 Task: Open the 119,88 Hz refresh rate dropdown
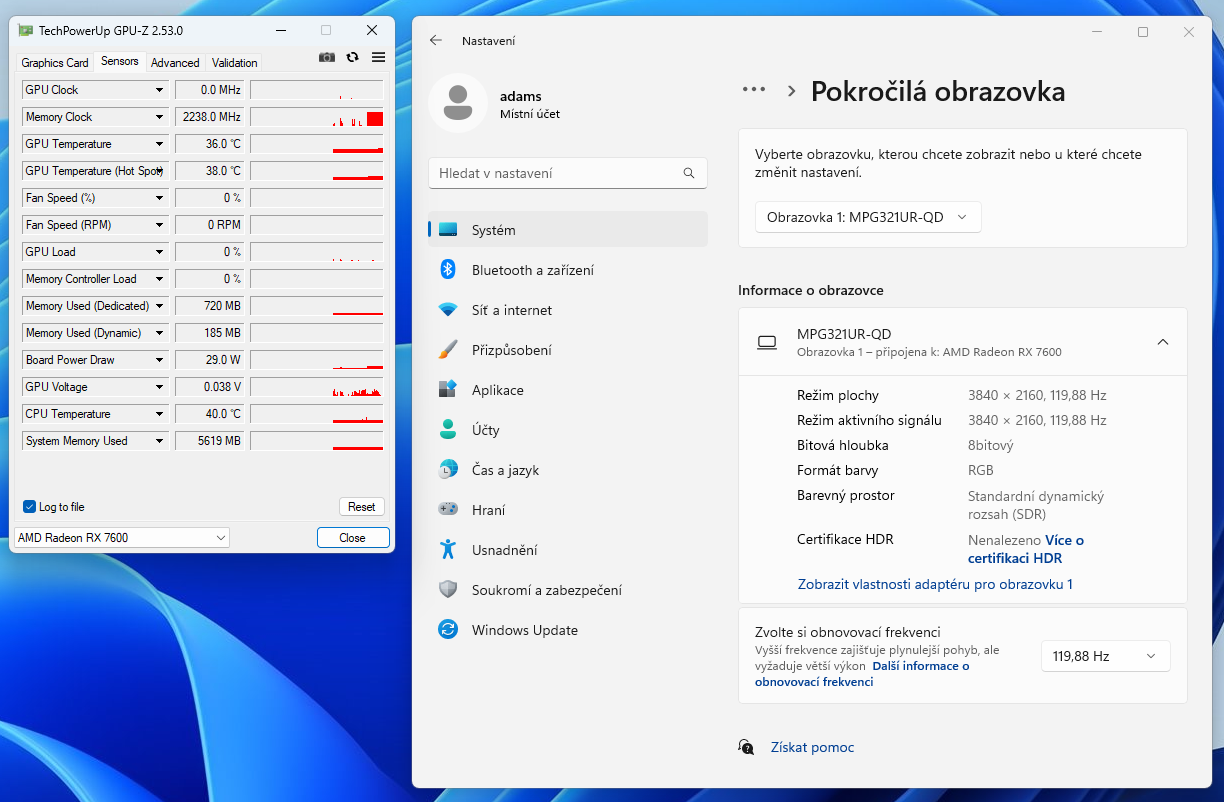tap(1105, 656)
